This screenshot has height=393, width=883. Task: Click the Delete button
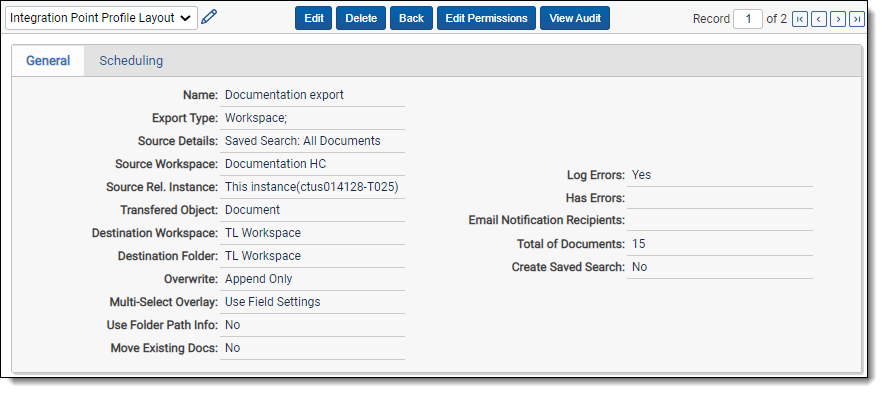click(361, 18)
